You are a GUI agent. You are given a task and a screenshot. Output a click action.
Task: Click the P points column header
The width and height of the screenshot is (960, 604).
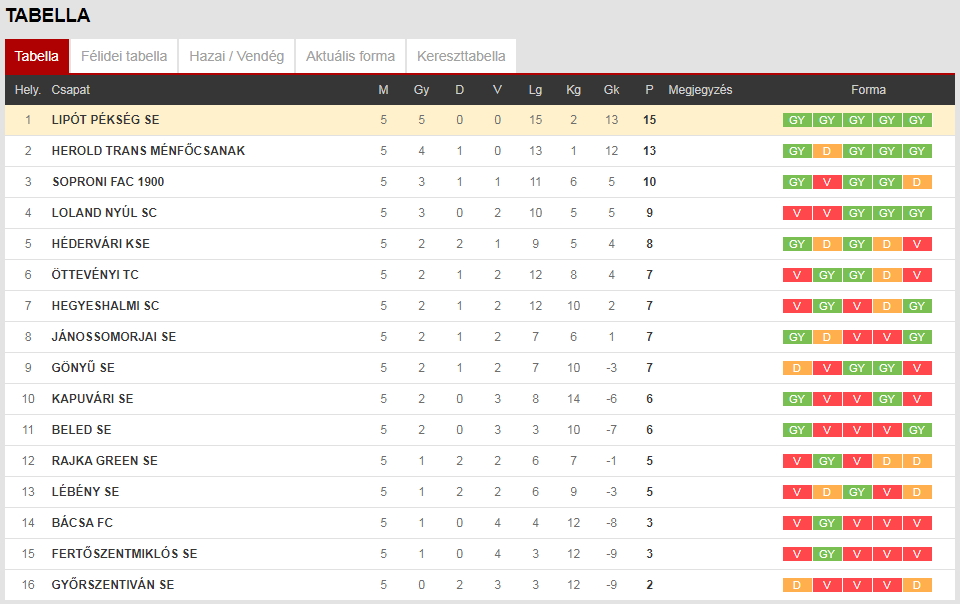(x=649, y=90)
